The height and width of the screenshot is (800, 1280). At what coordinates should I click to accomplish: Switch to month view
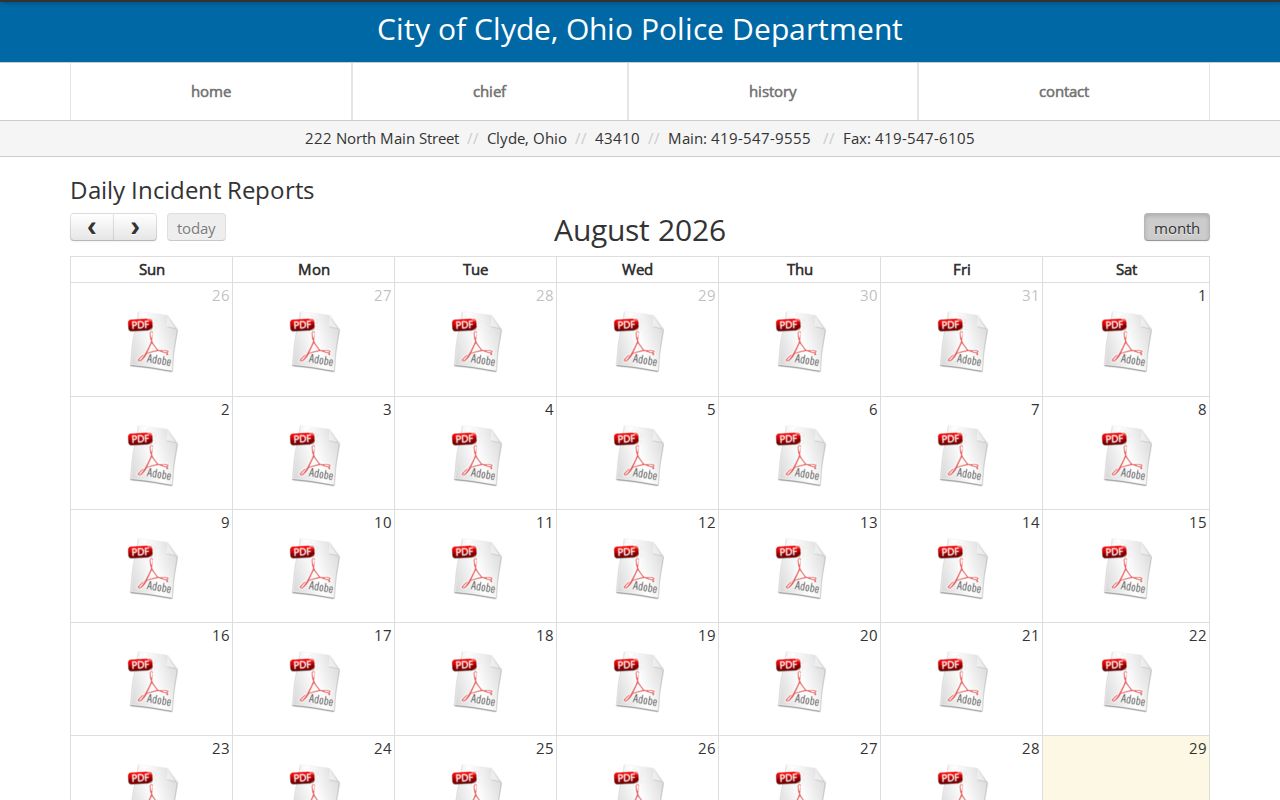click(x=1177, y=228)
